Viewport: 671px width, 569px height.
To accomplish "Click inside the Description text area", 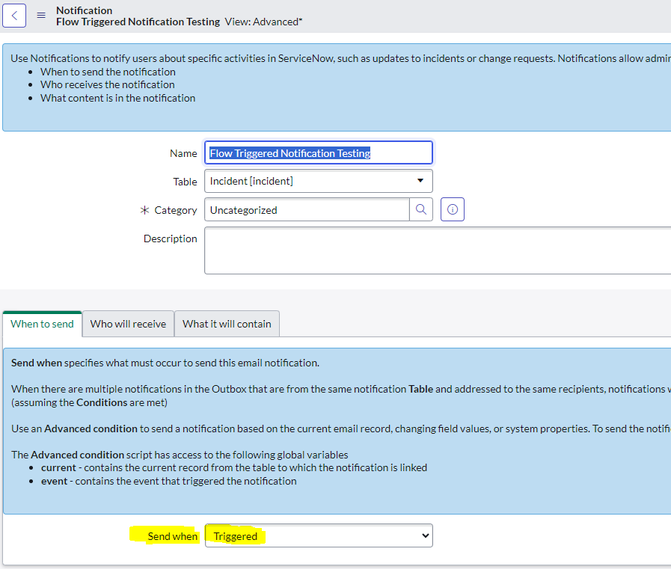I will [x=437, y=251].
